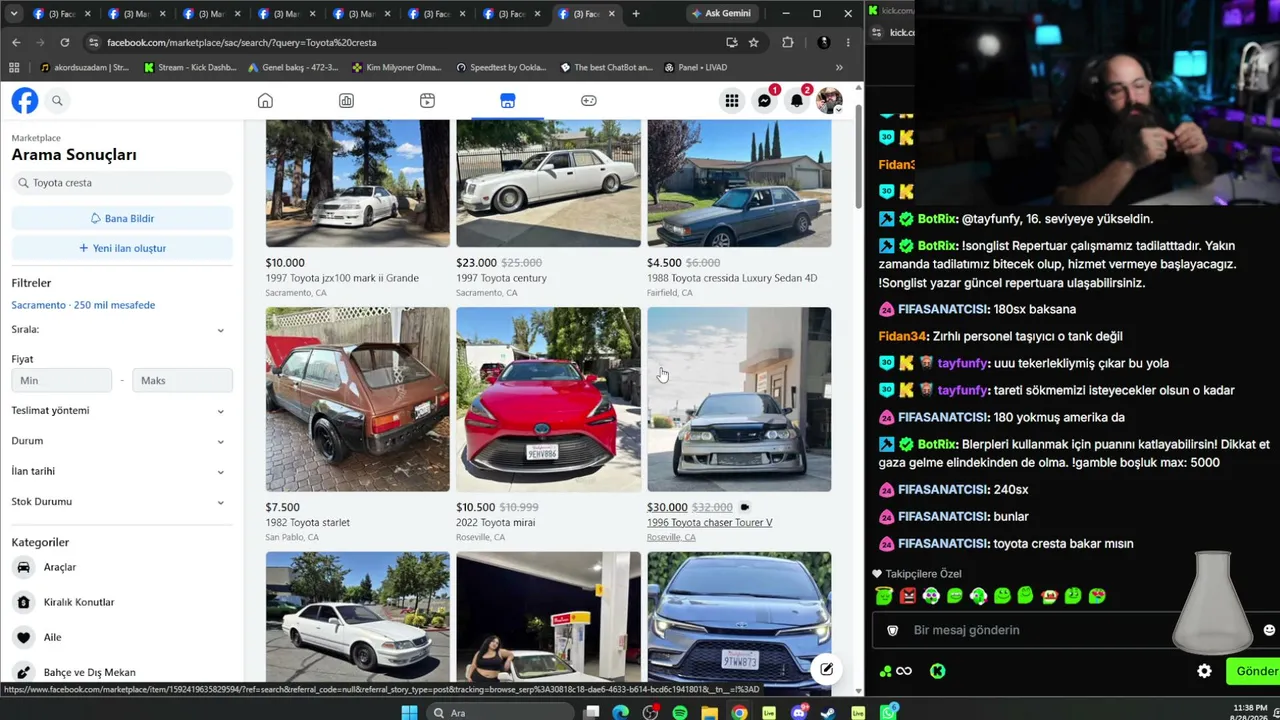Select the Bahçe ve Dış Mekan category

point(122,672)
